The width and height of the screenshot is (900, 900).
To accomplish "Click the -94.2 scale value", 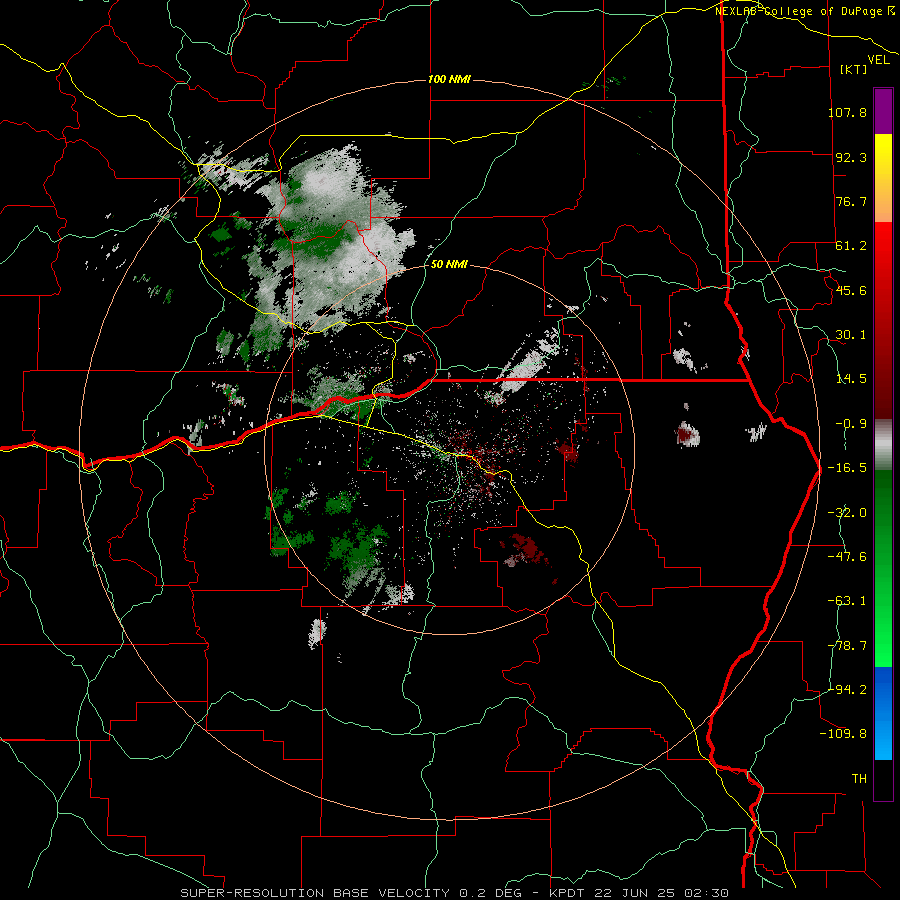I will tap(847, 689).
